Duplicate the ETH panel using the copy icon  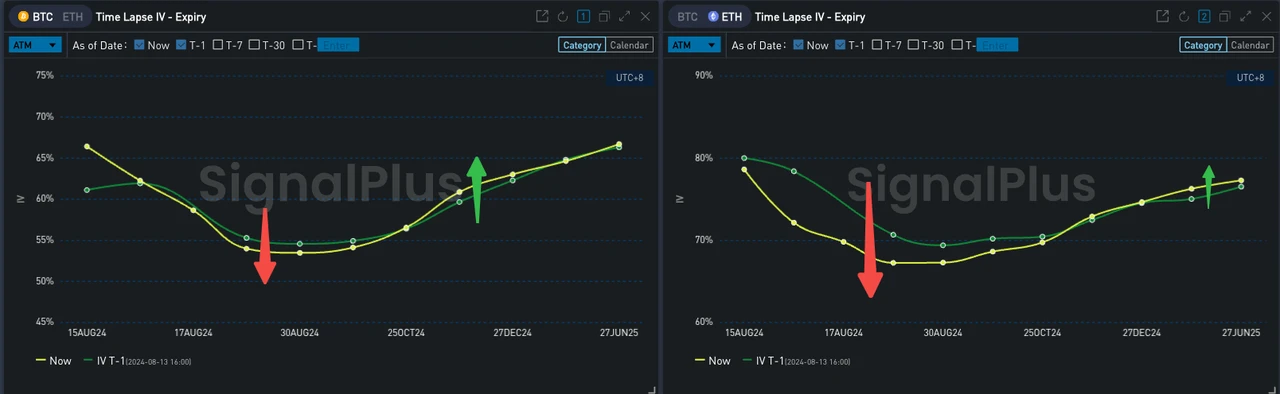[x=1225, y=16]
